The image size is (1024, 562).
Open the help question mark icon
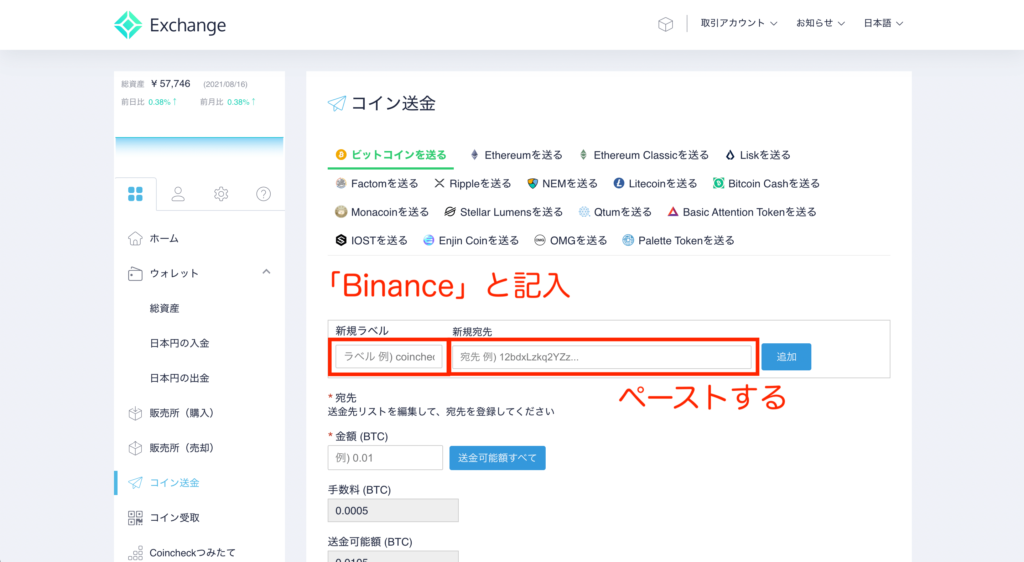click(x=263, y=194)
